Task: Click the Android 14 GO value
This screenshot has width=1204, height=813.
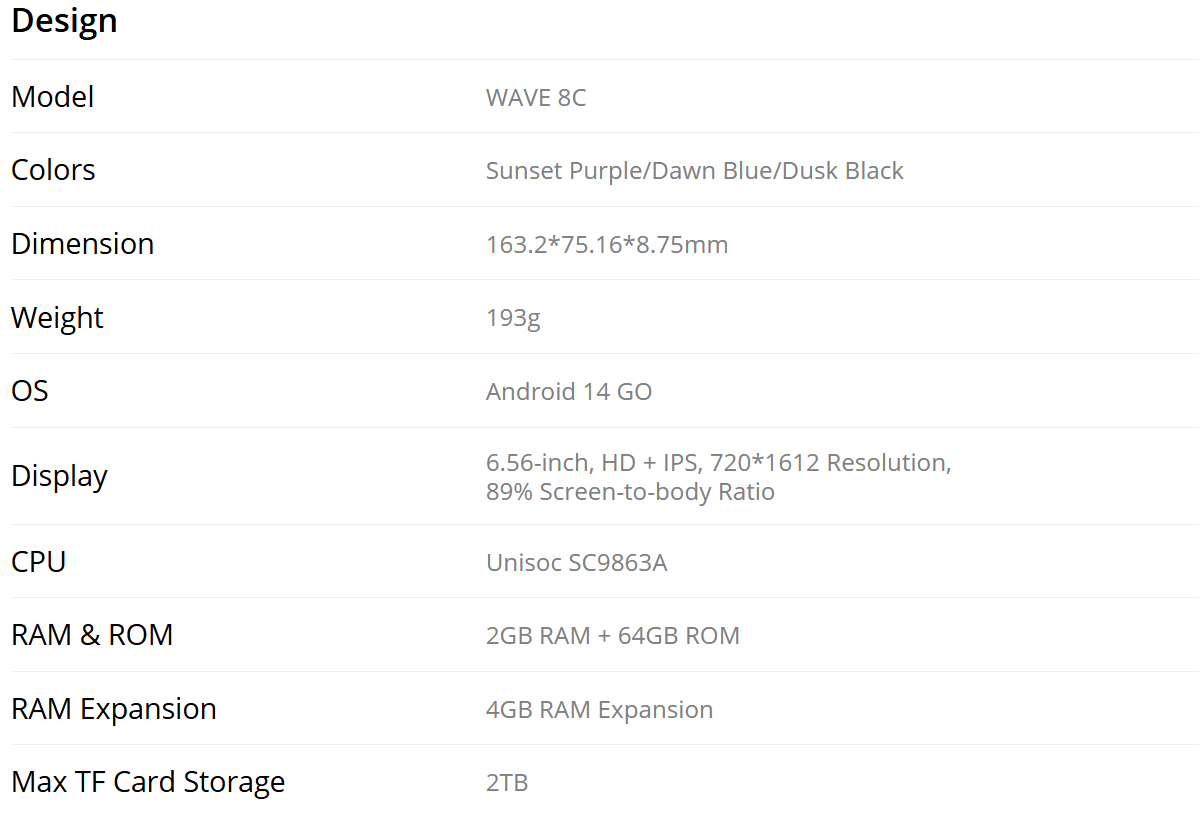Action: pos(569,391)
